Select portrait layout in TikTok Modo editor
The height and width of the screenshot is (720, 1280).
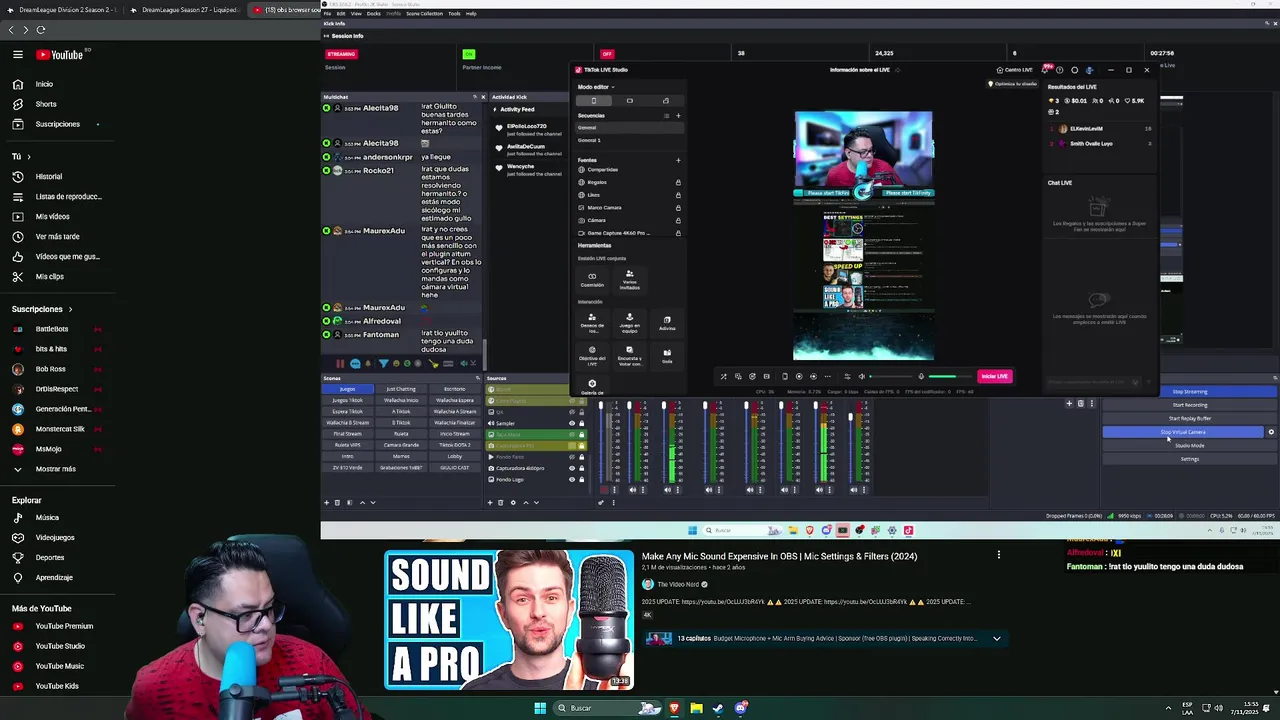click(x=593, y=100)
